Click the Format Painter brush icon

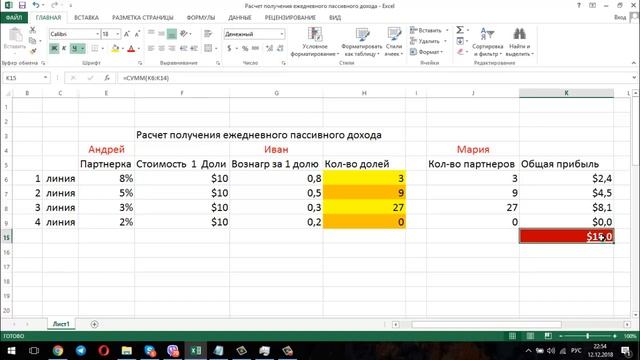coord(33,51)
